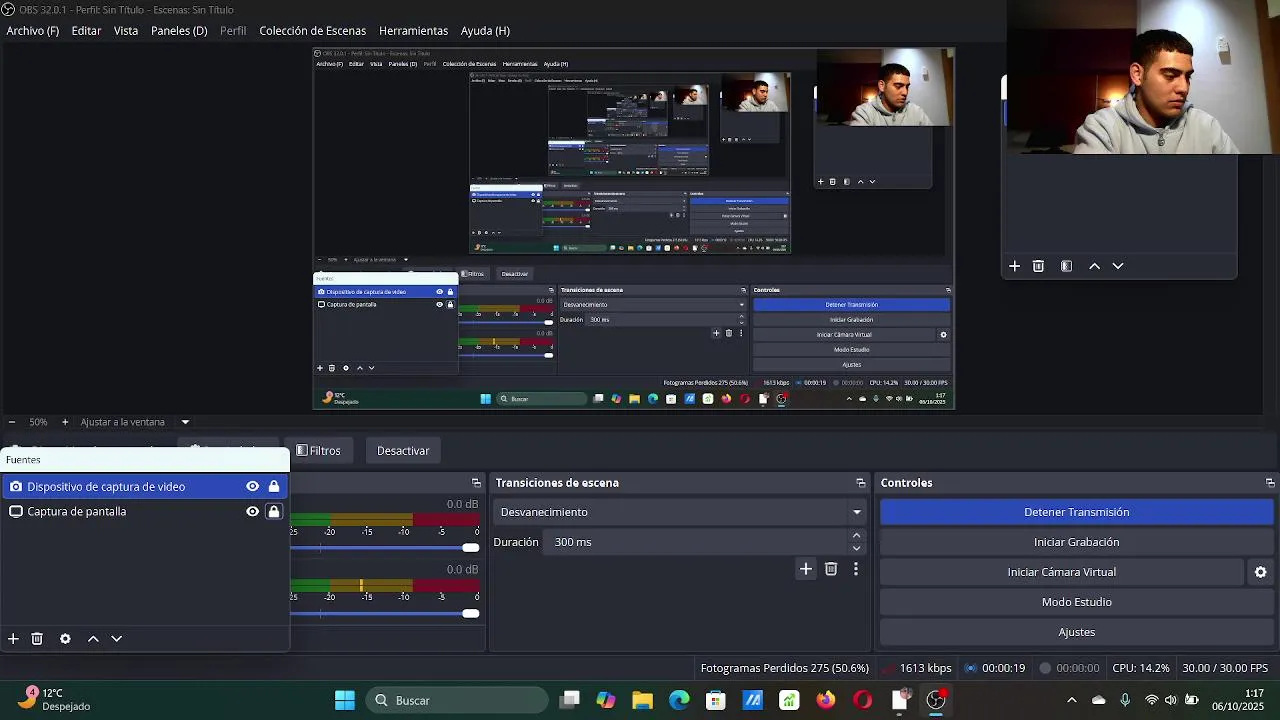Pop out the audio mixer dock

[476, 483]
